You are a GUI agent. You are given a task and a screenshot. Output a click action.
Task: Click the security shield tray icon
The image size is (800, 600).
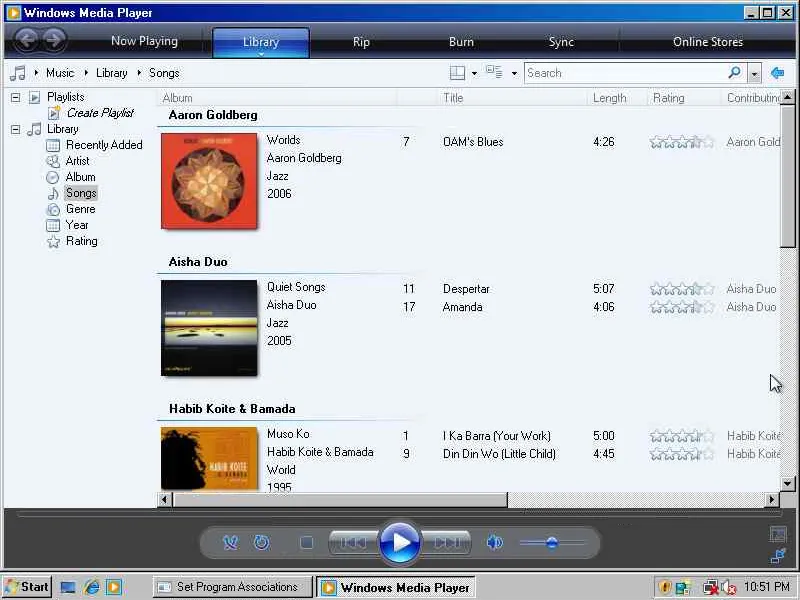(664, 587)
